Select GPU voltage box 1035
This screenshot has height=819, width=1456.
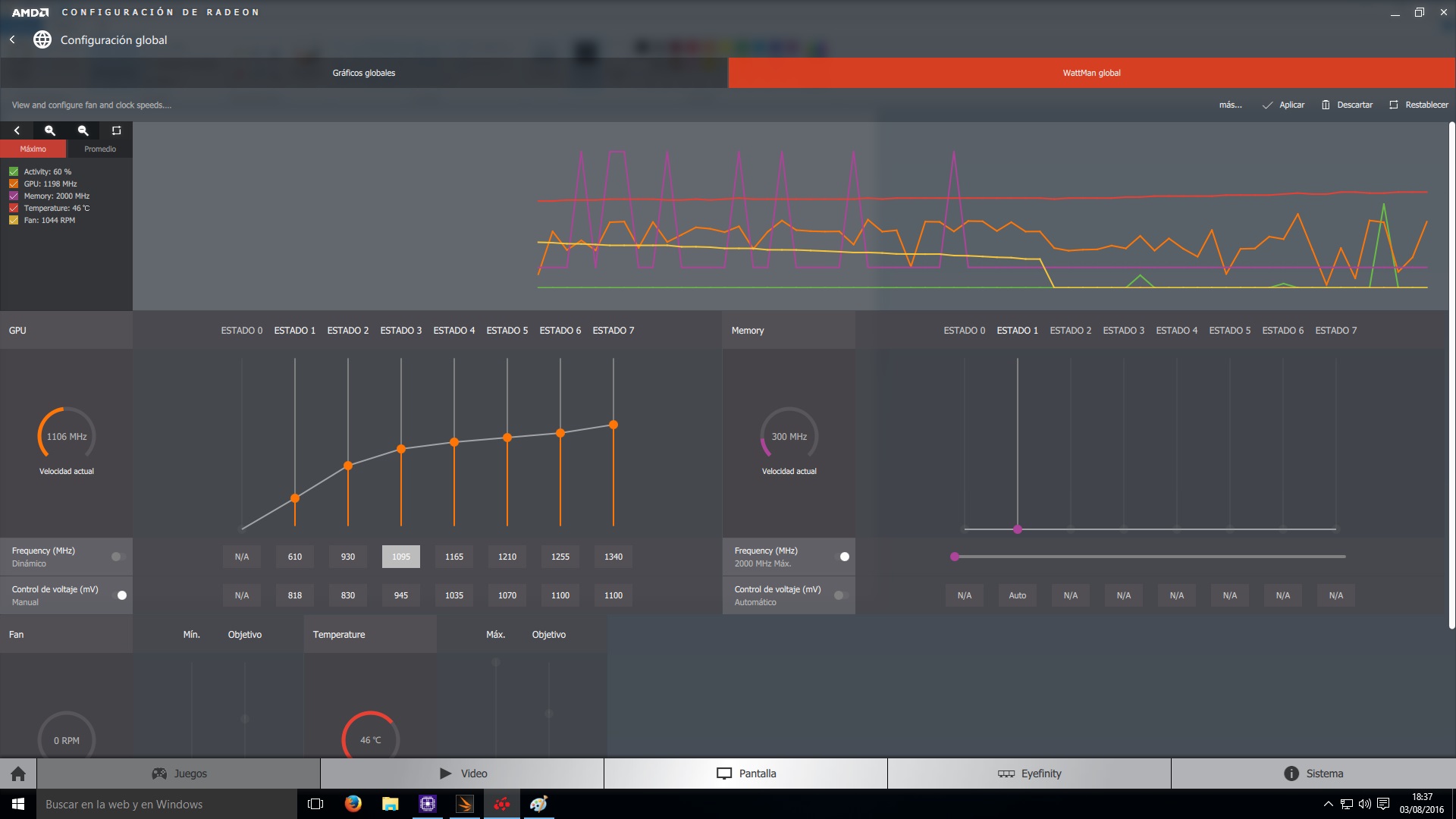point(454,595)
